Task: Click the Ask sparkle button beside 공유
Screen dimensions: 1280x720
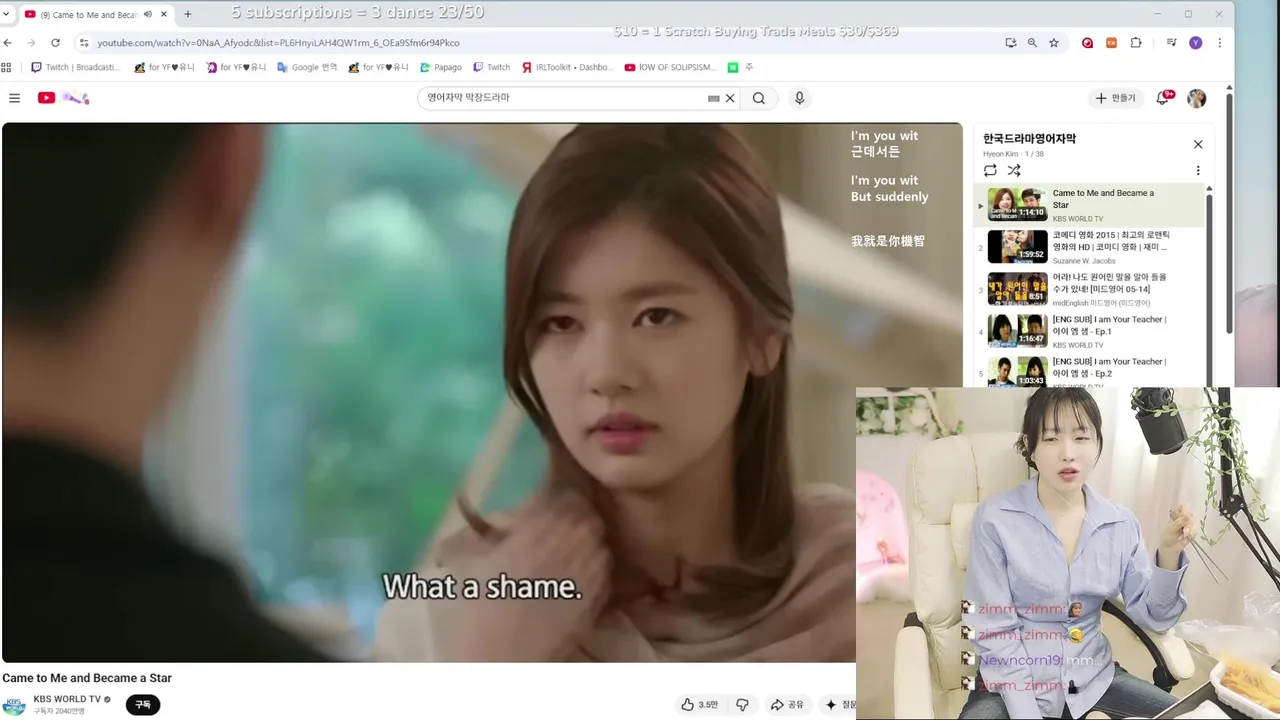Action: click(838, 705)
